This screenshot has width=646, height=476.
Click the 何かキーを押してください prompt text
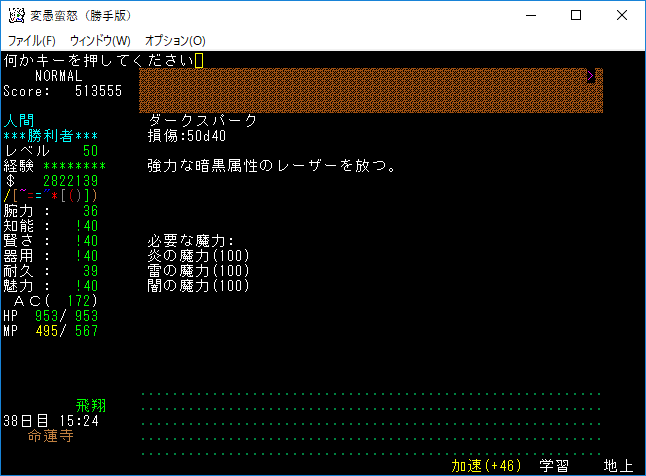(99, 61)
